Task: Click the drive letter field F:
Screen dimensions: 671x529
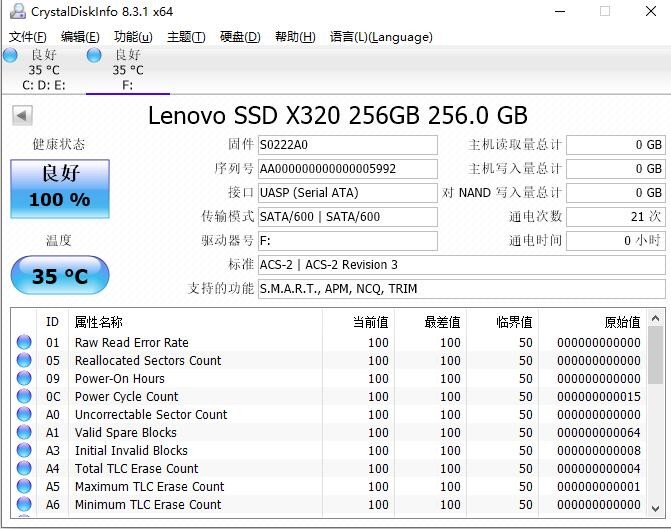Action: [347, 241]
